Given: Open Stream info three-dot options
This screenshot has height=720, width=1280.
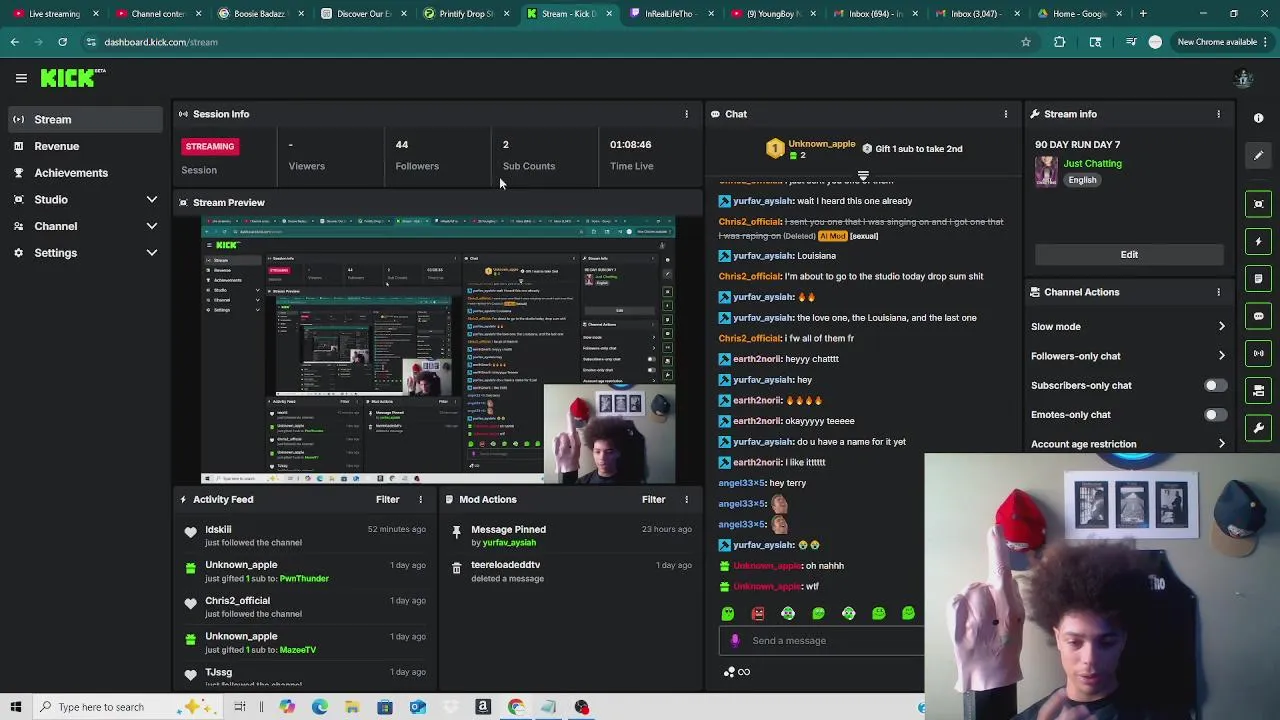Looking at the screenshot, I should click(1218, 114).
